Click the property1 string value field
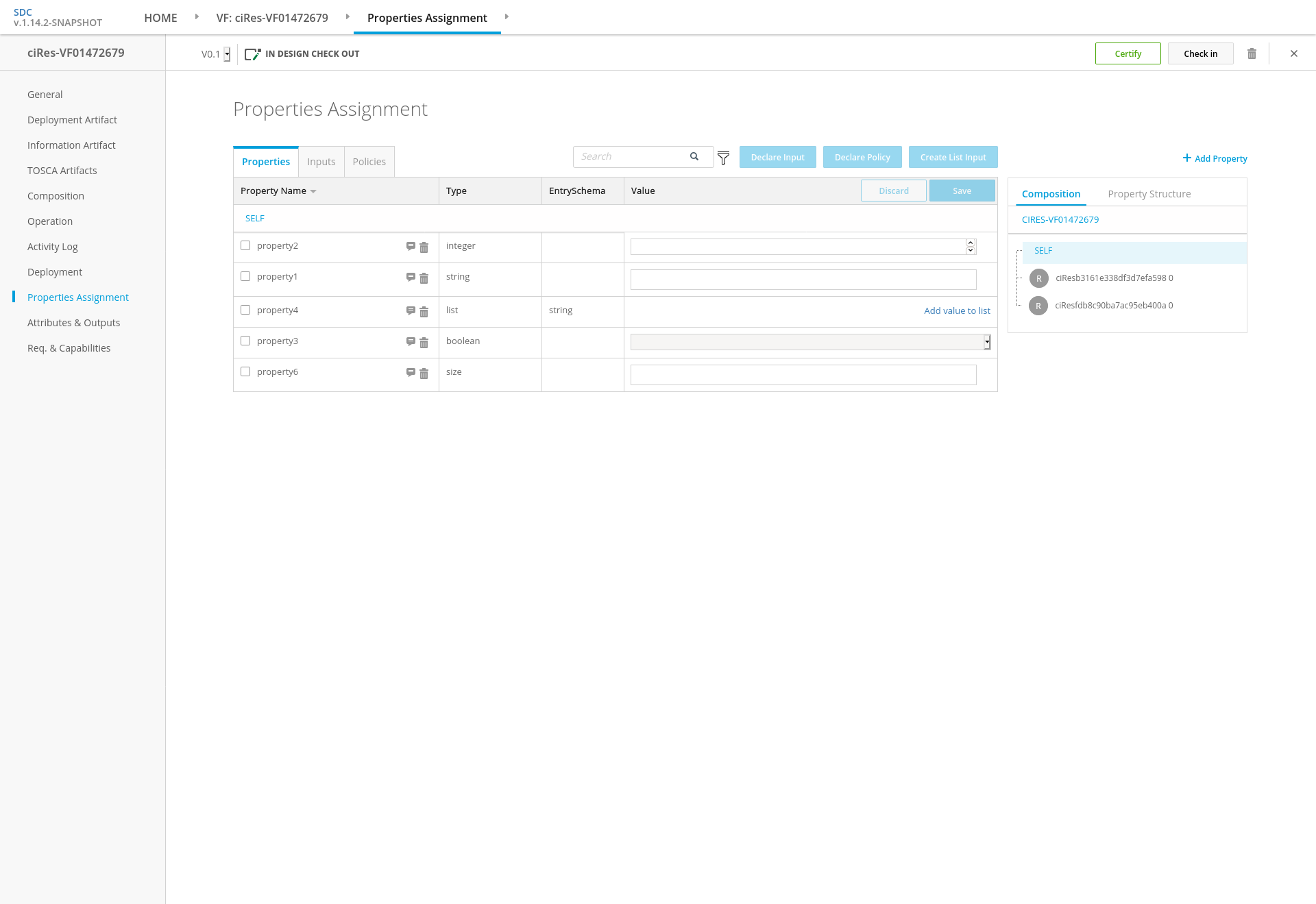The height and width of the screenshot is (904, 1316). [x=803, y=280]
